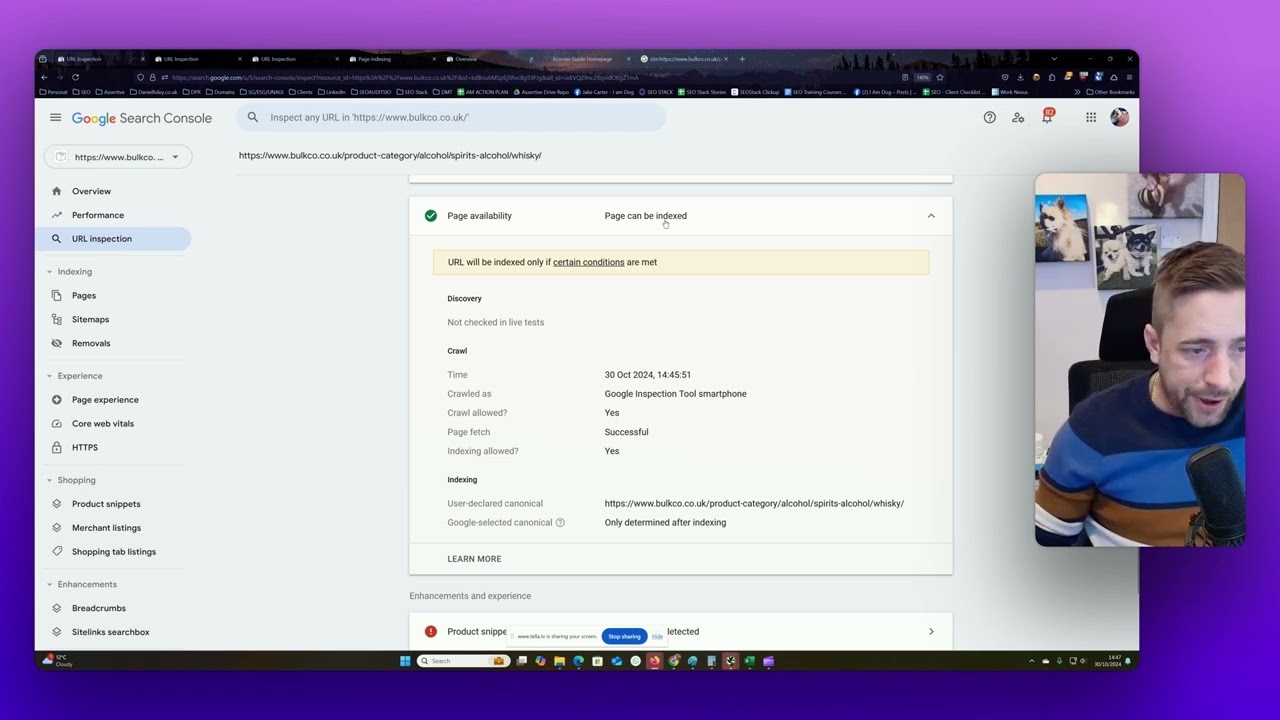1280x720 pixels.
Task: Click the magnifier icon in inspect bar
Action: (x=253, y=117)
